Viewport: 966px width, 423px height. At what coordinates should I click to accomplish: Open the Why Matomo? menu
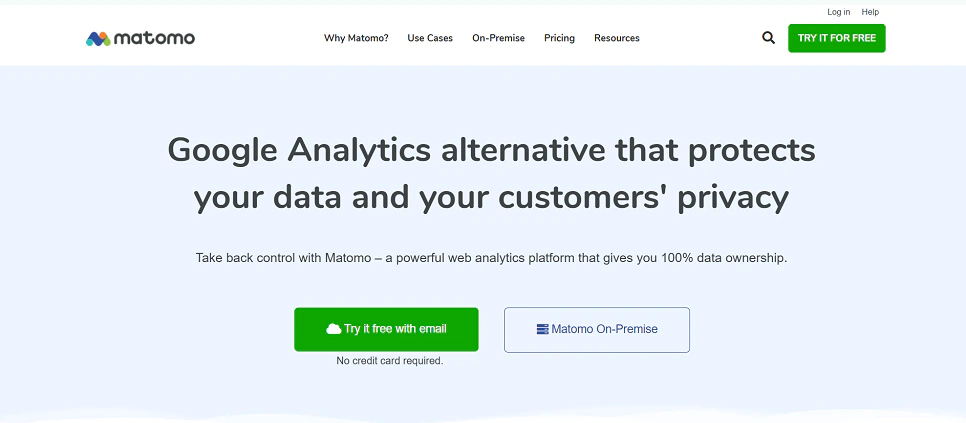point(356,38)
